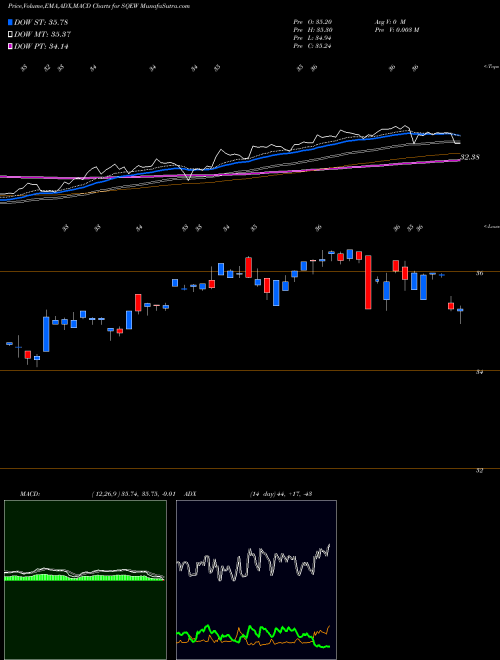500x660 pixels.
Task: Click the 'Avg V: 0 M' volume text
Action: [390, 21]
